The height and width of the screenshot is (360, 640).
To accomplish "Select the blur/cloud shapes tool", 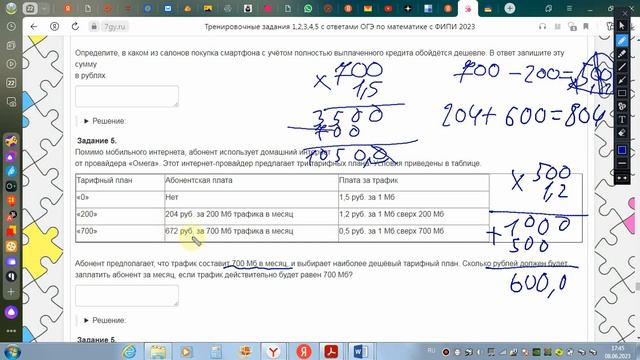I will 622,106.
